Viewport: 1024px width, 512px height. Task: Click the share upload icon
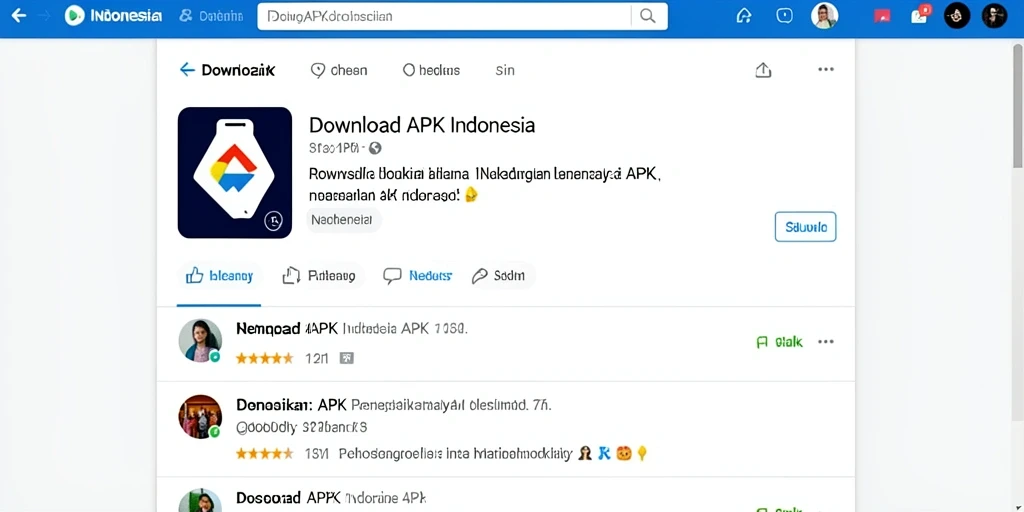click(x=763, y=70)
